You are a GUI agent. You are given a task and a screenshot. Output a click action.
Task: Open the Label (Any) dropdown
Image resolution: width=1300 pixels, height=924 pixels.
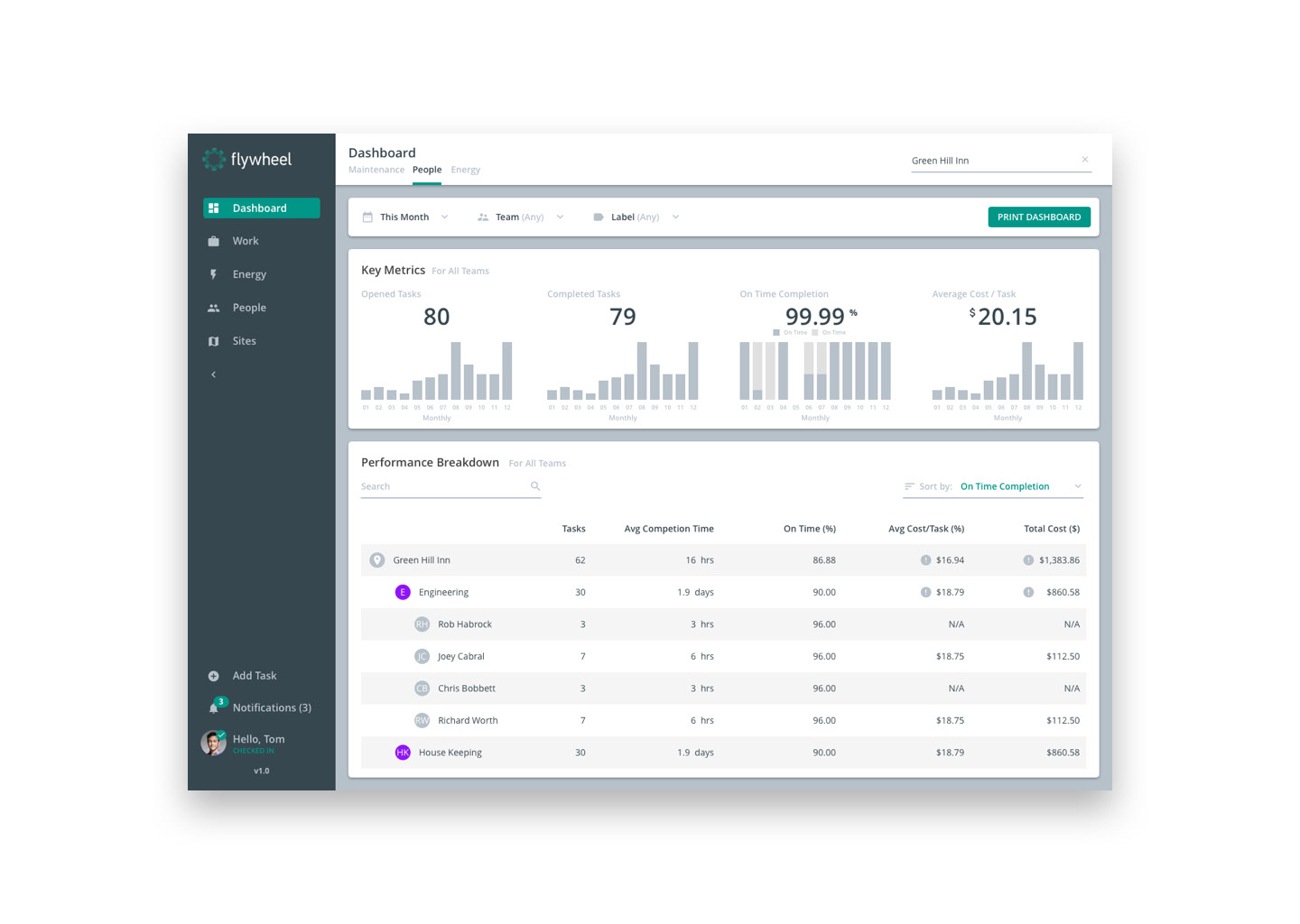(x=636, y=217)
